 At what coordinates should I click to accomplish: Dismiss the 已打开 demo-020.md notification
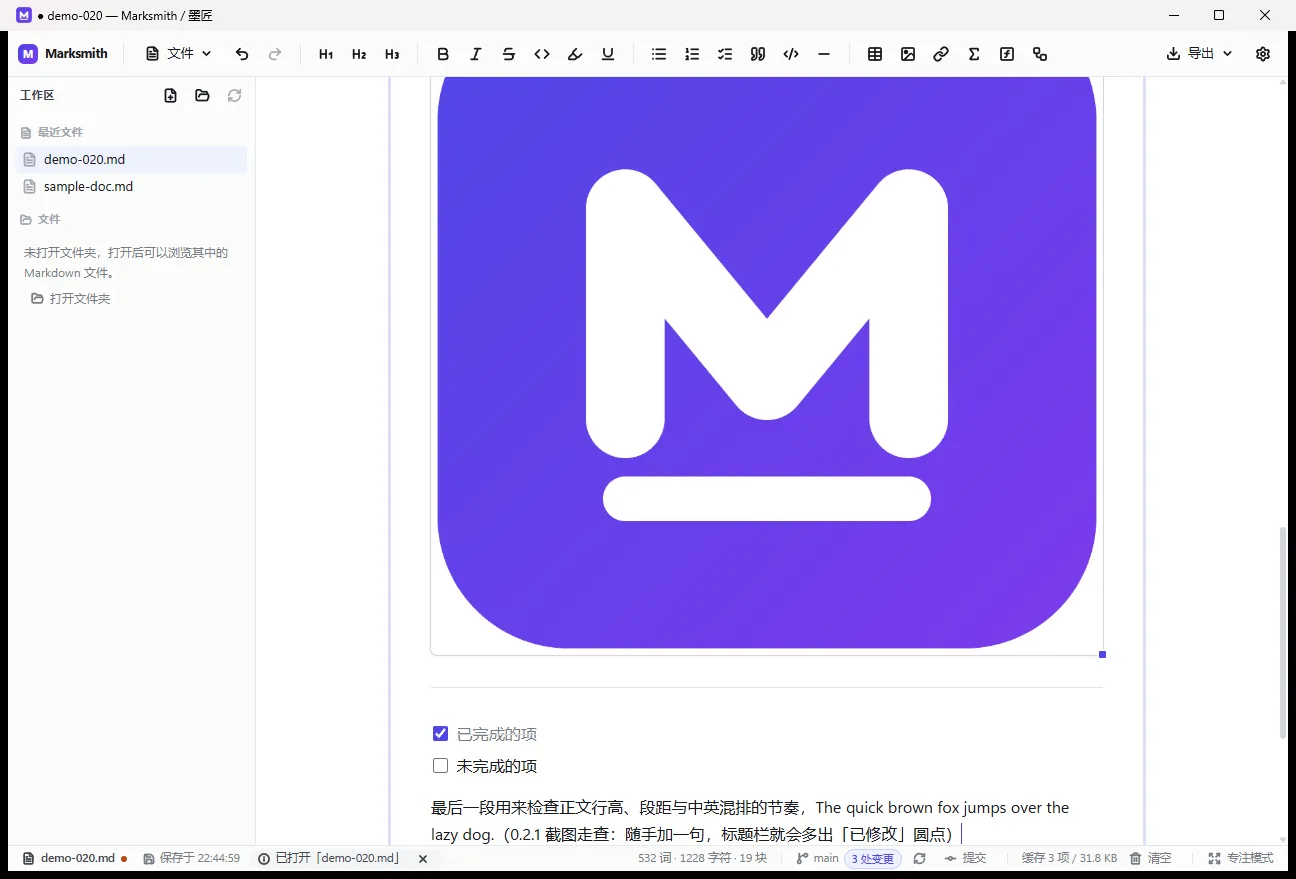point(423,858)
